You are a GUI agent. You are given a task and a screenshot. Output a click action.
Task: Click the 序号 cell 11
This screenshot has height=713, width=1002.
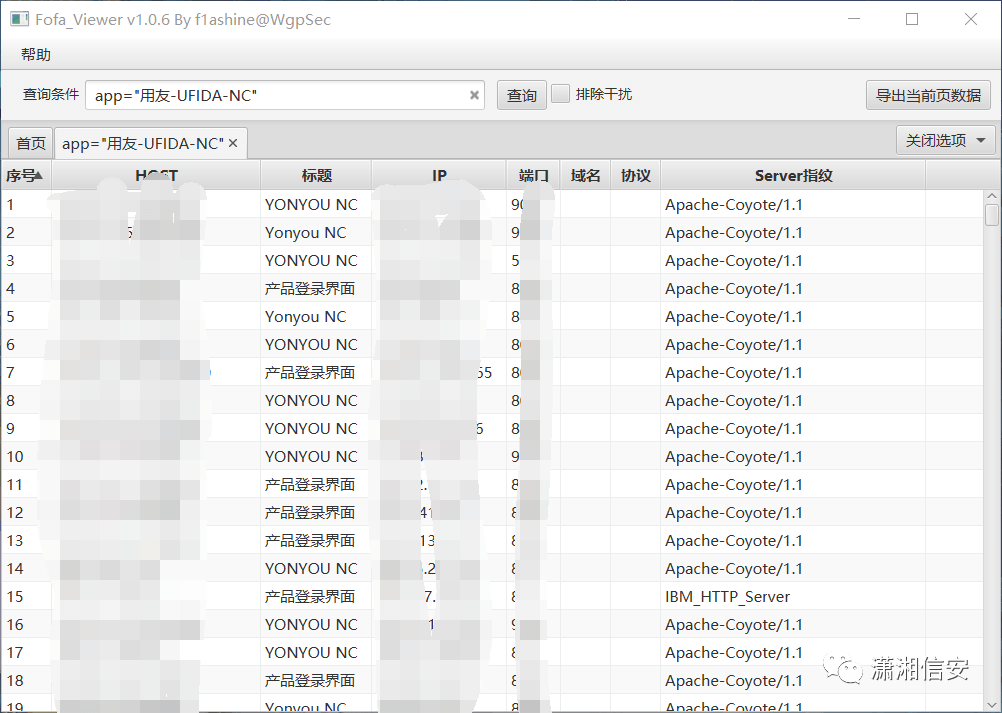[x=15, y=485]
